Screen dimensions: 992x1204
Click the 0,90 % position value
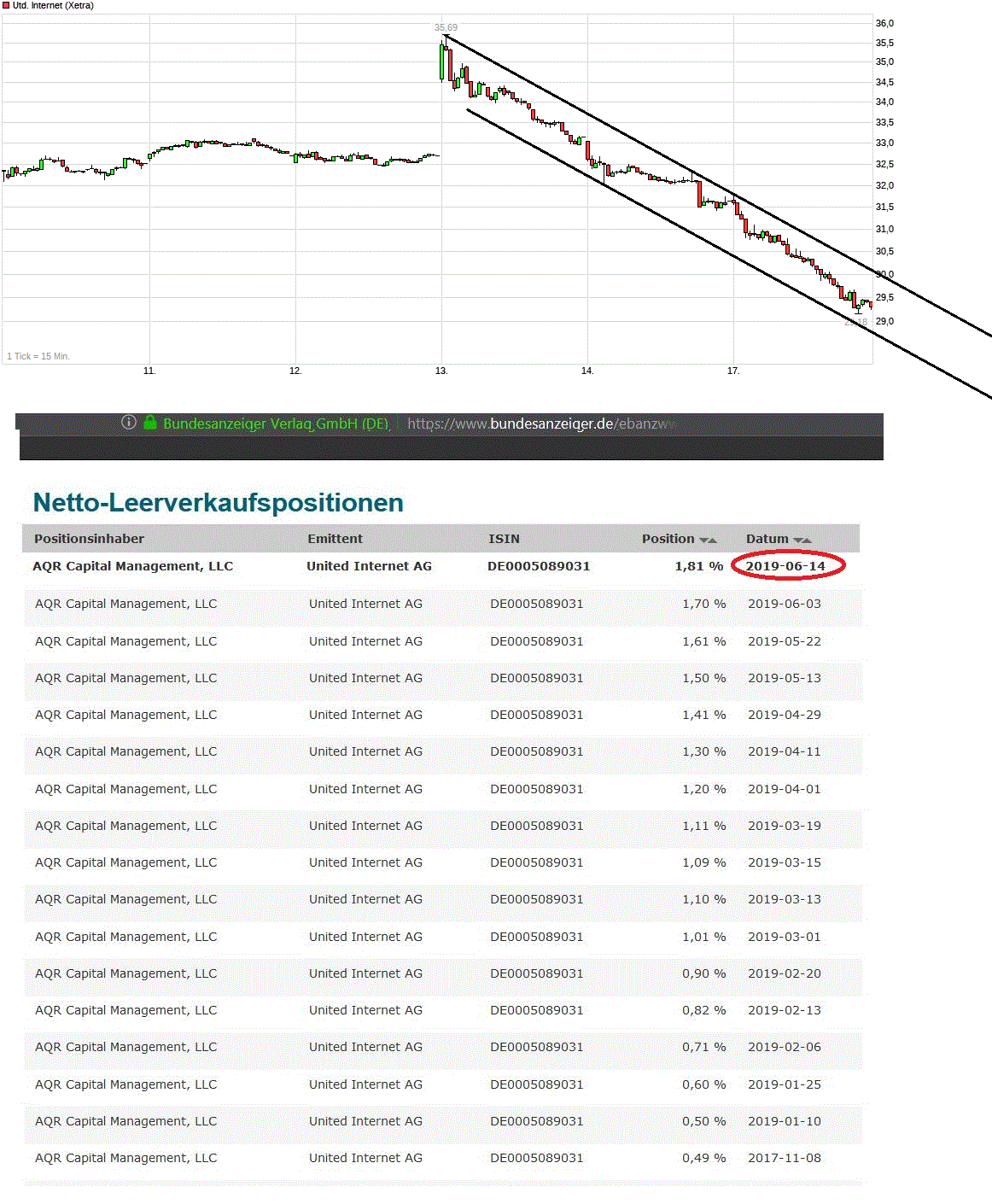[704, 973]
